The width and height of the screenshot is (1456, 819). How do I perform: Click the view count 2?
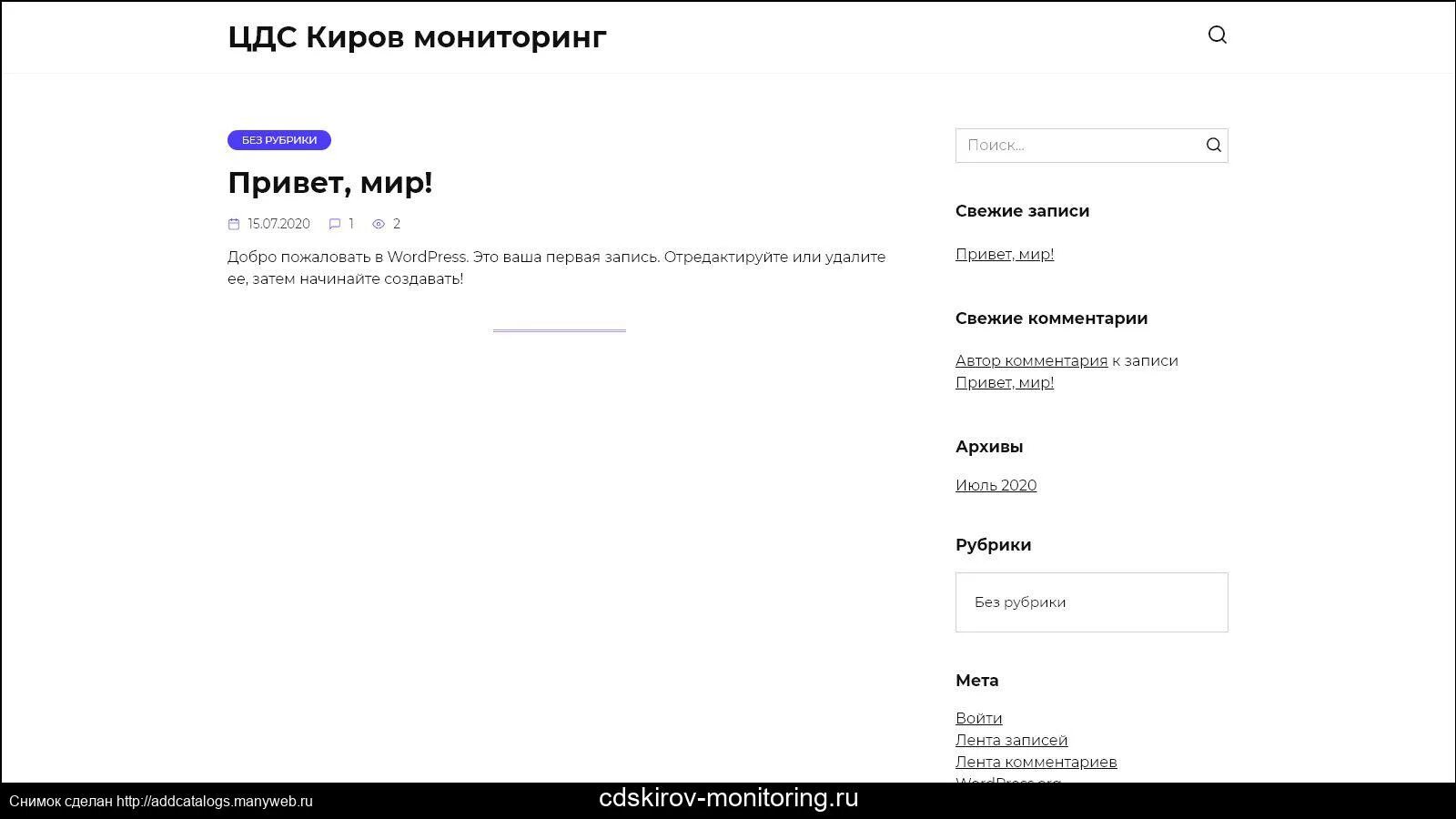397,224
